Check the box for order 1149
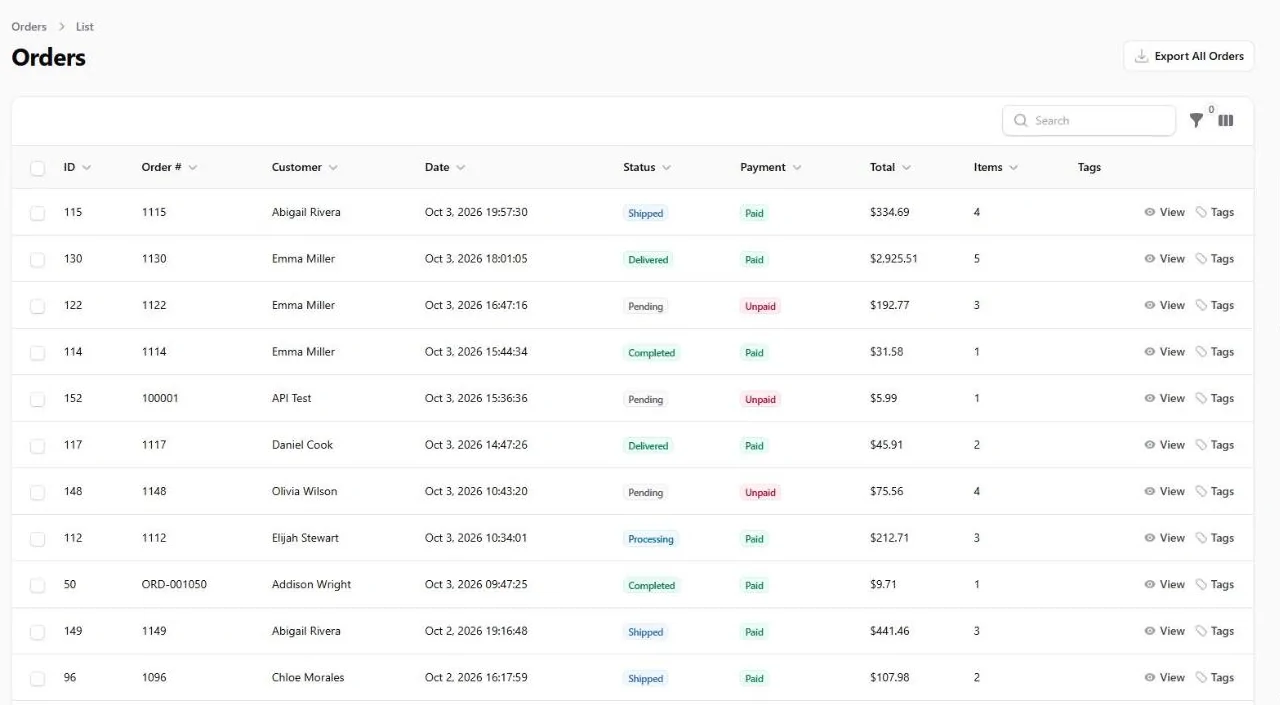 (x=37, y=632)
